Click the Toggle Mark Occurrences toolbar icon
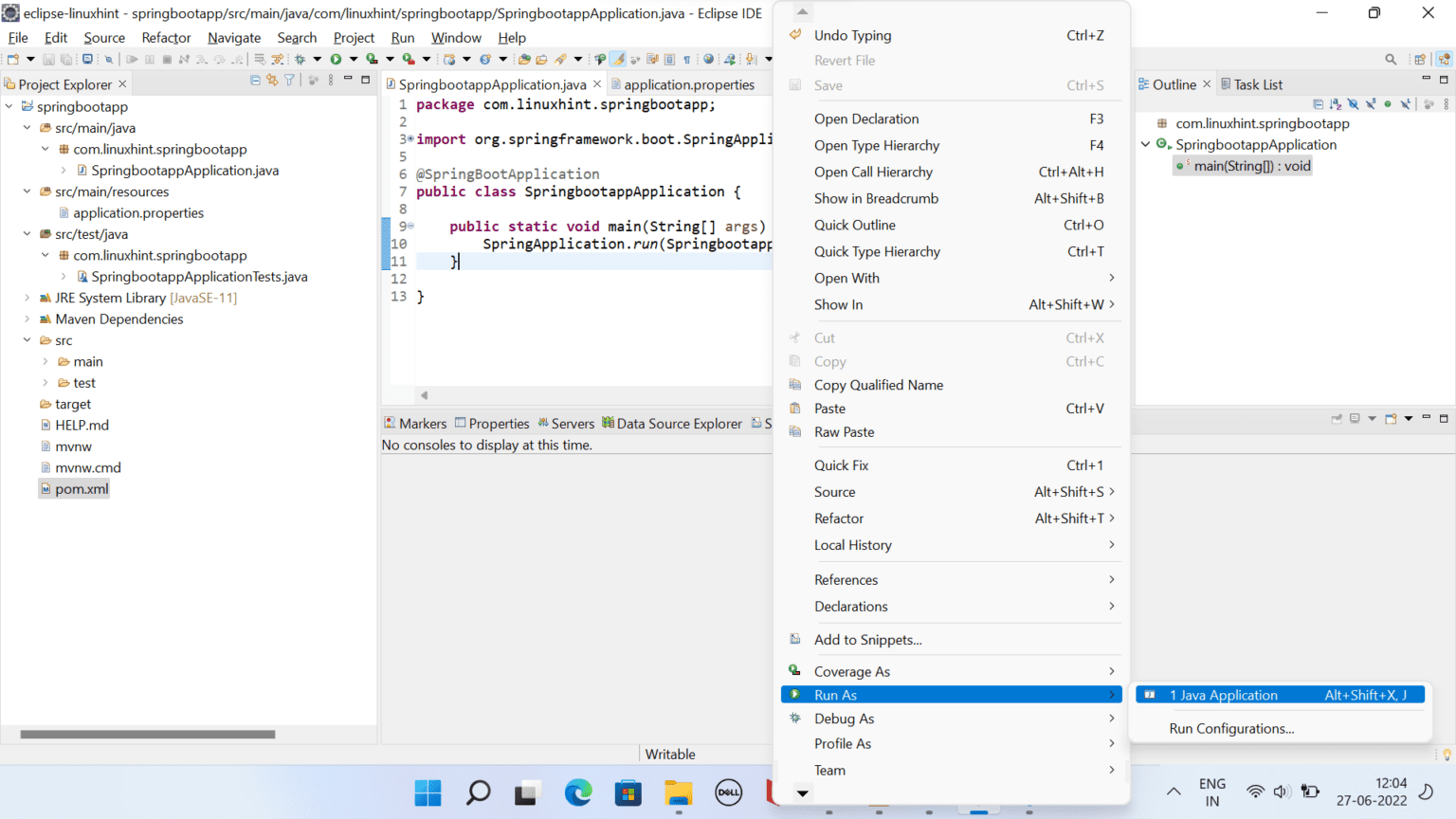 coord(617,59)
